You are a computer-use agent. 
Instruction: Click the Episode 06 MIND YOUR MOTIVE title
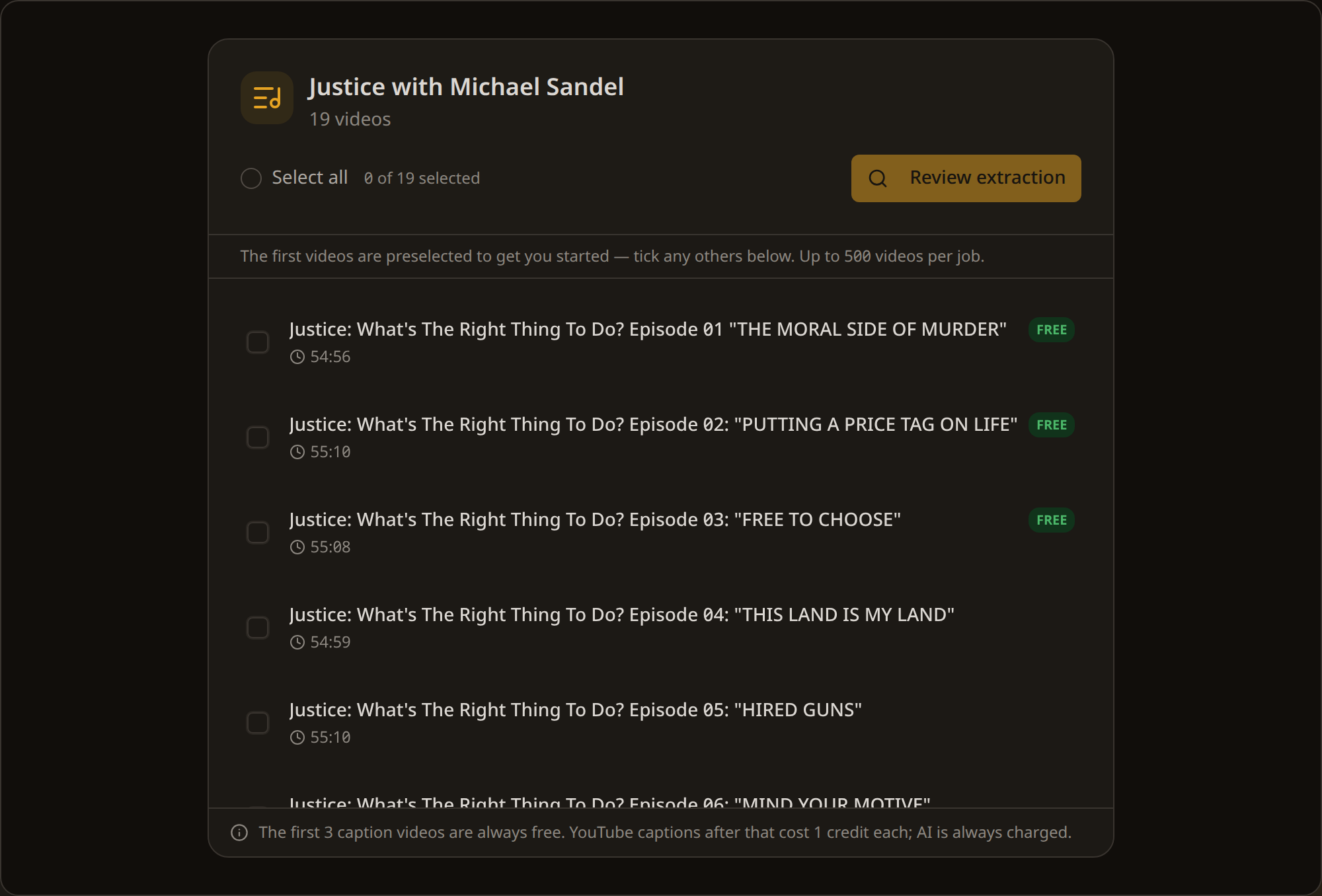(x=609, y=802)
